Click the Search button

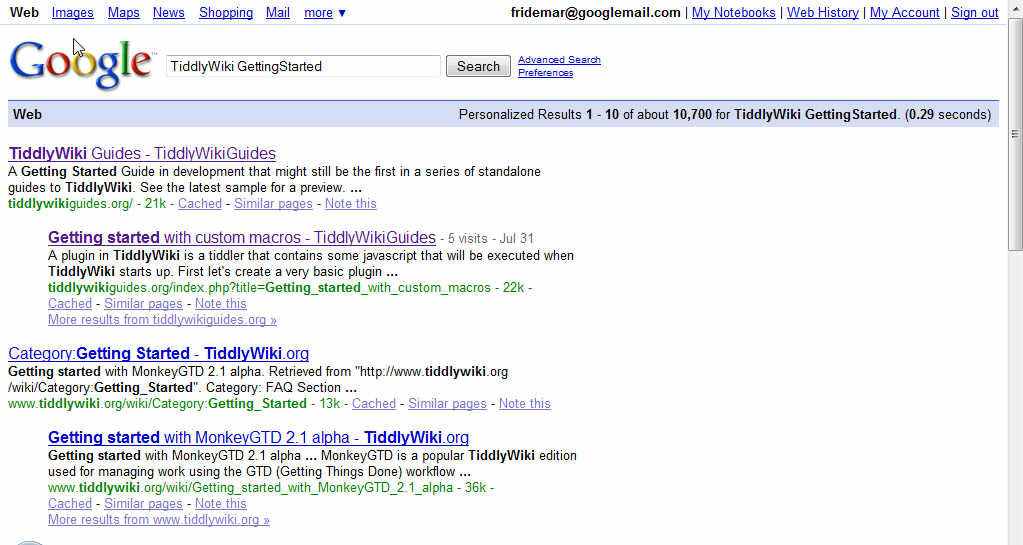point(478,66)
